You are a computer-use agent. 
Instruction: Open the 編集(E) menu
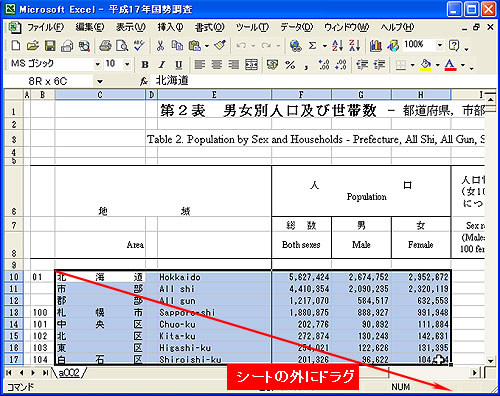click(x=90, y=27)
